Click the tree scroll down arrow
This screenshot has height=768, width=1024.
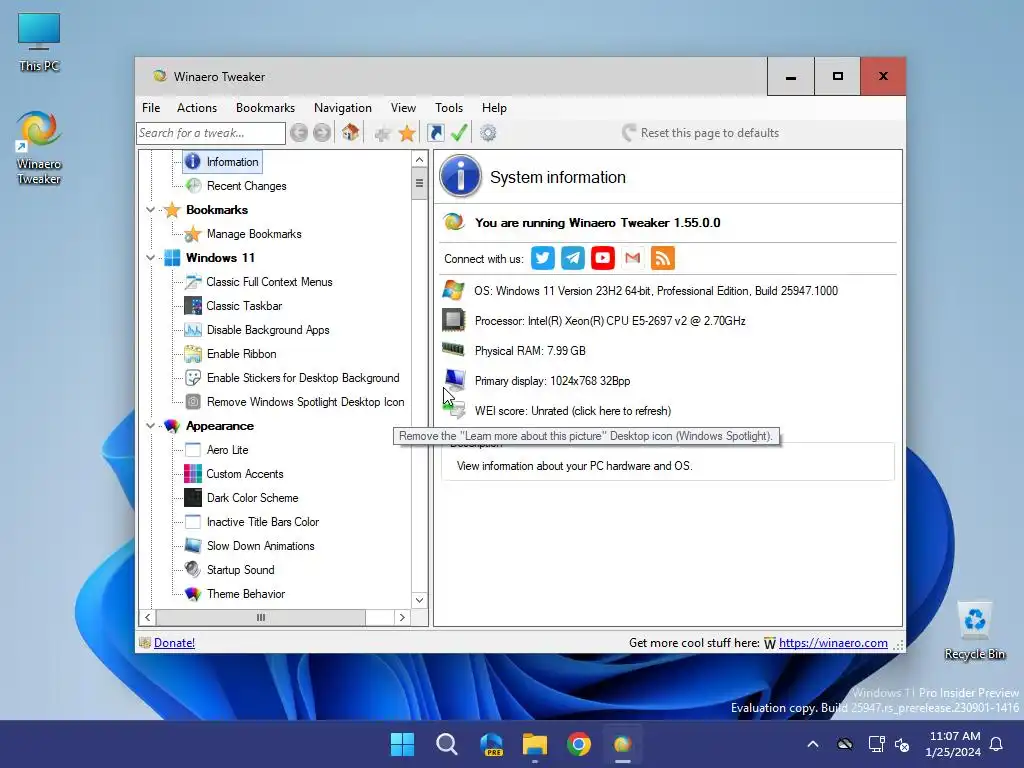419,600
